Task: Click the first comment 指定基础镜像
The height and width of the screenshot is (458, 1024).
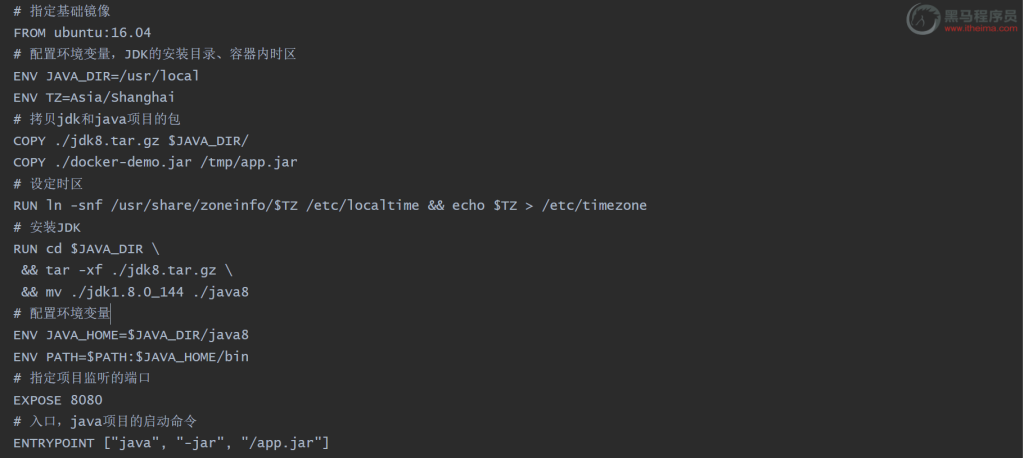Action: (x=62, y=11)
